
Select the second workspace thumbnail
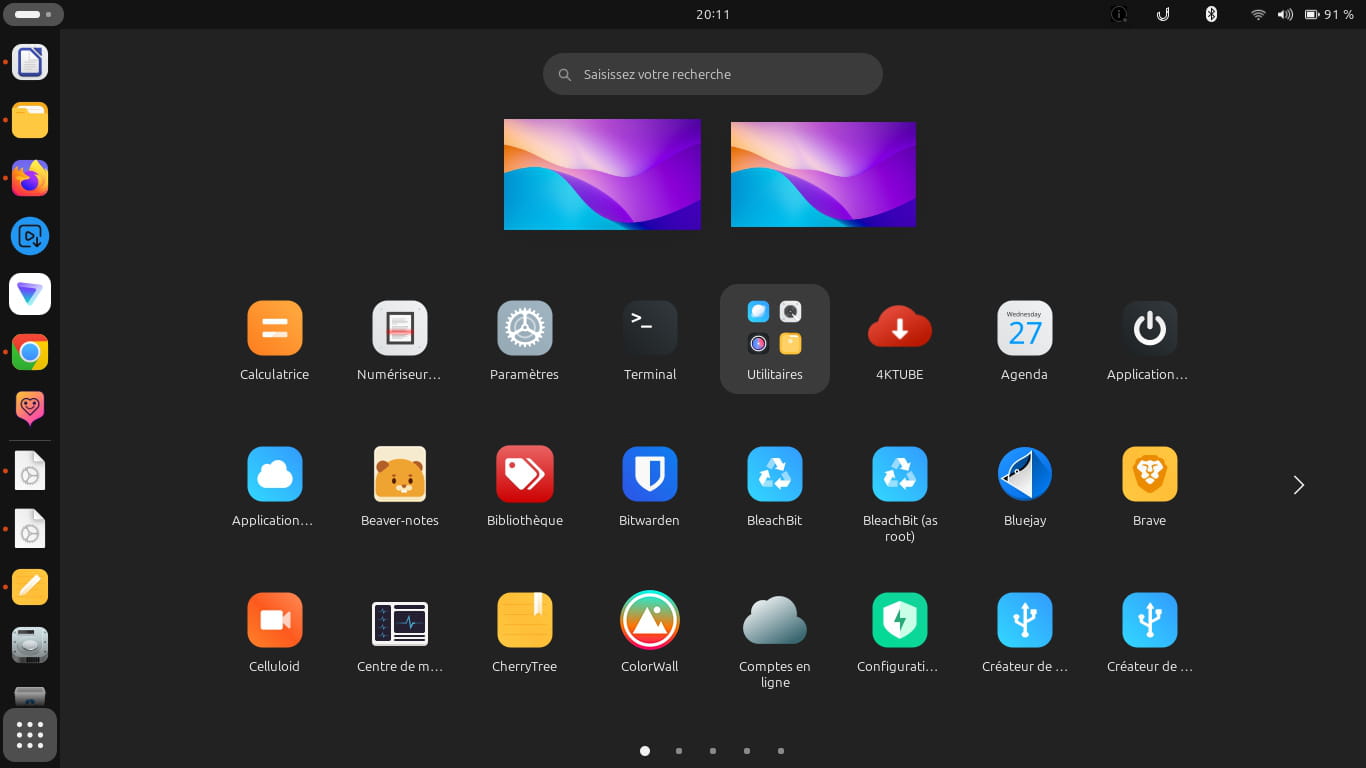(823, 174)
